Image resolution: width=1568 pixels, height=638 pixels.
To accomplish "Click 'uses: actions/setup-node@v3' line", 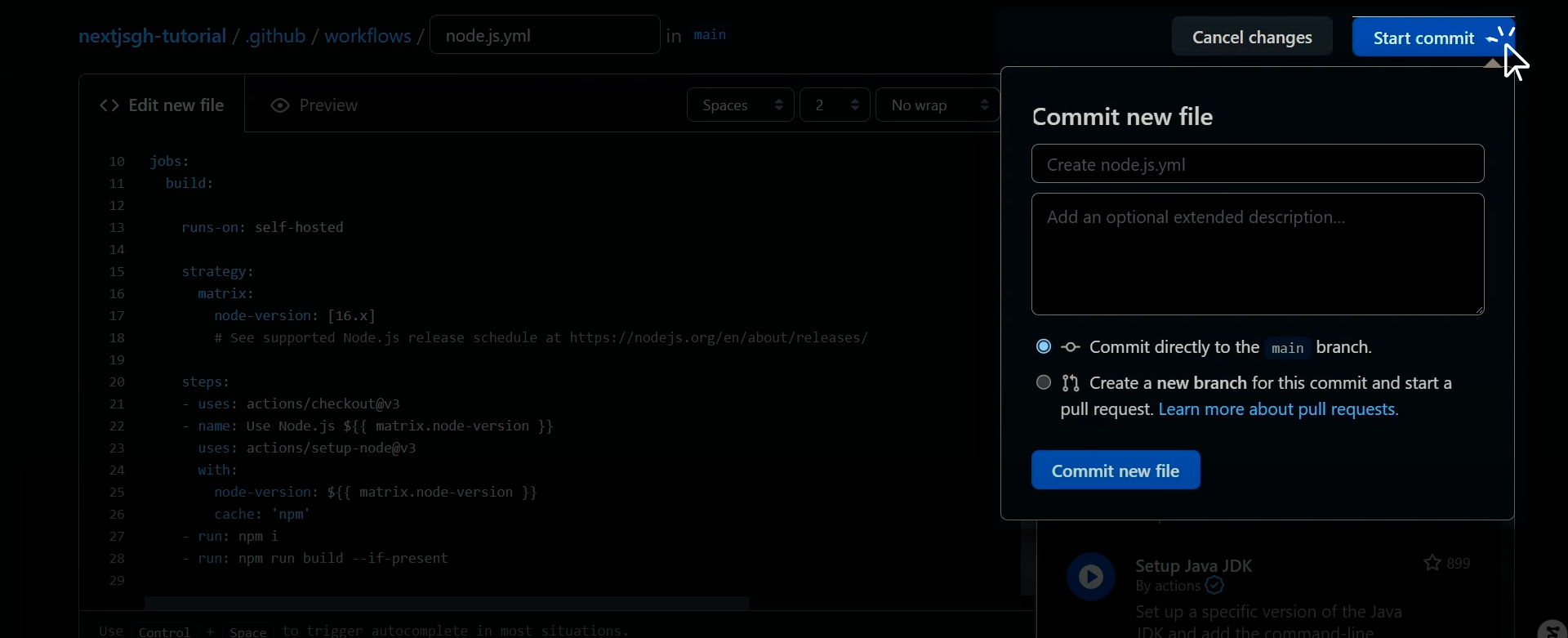I will [307, 448].
